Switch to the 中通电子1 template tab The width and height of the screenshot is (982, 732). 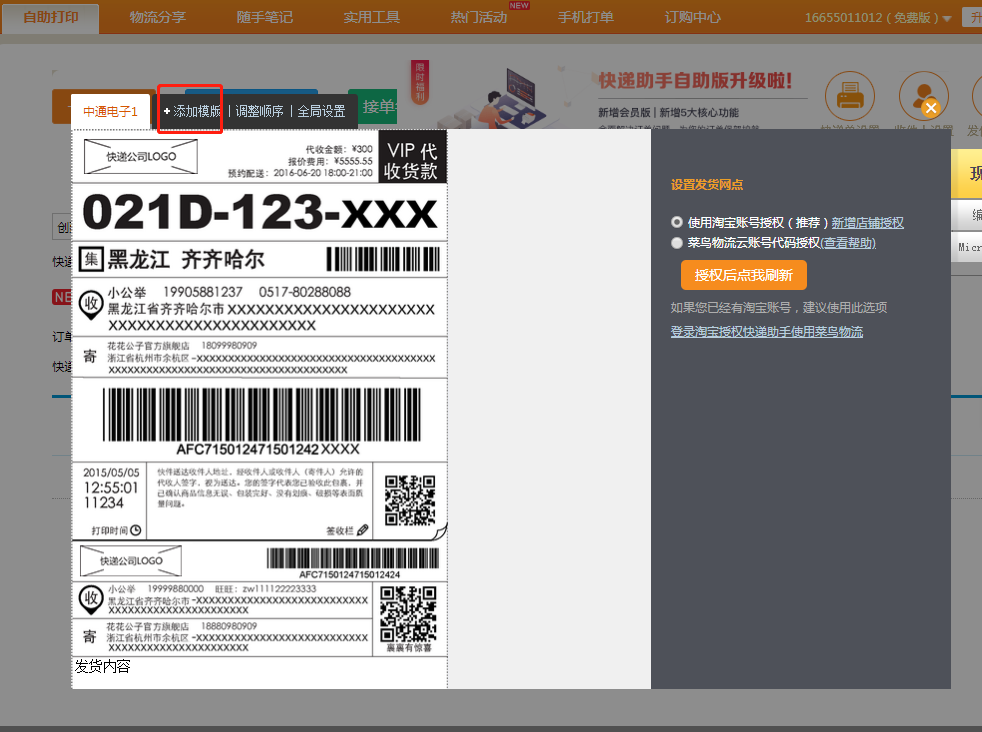110,111
